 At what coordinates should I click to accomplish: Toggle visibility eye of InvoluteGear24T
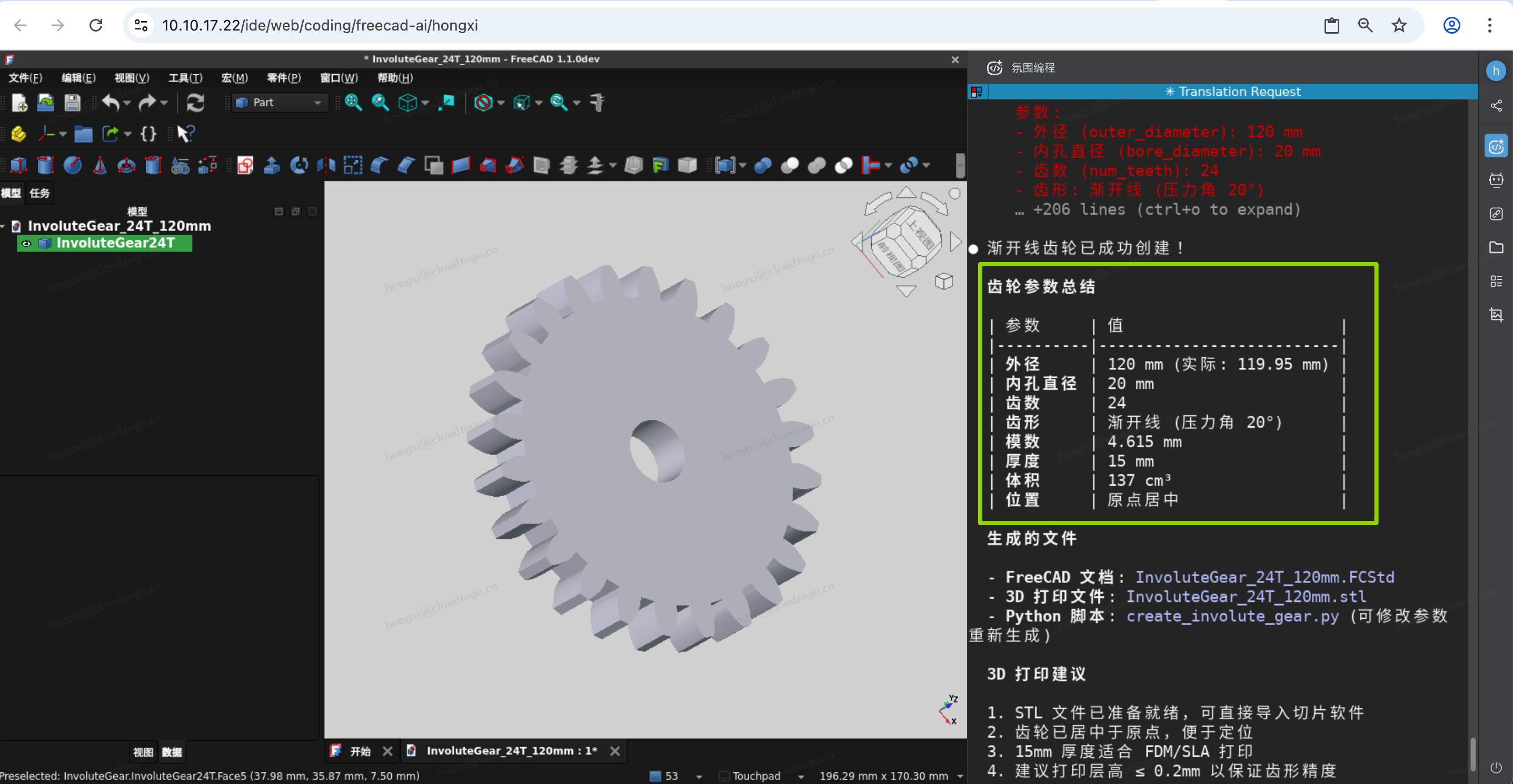point(26,243)
